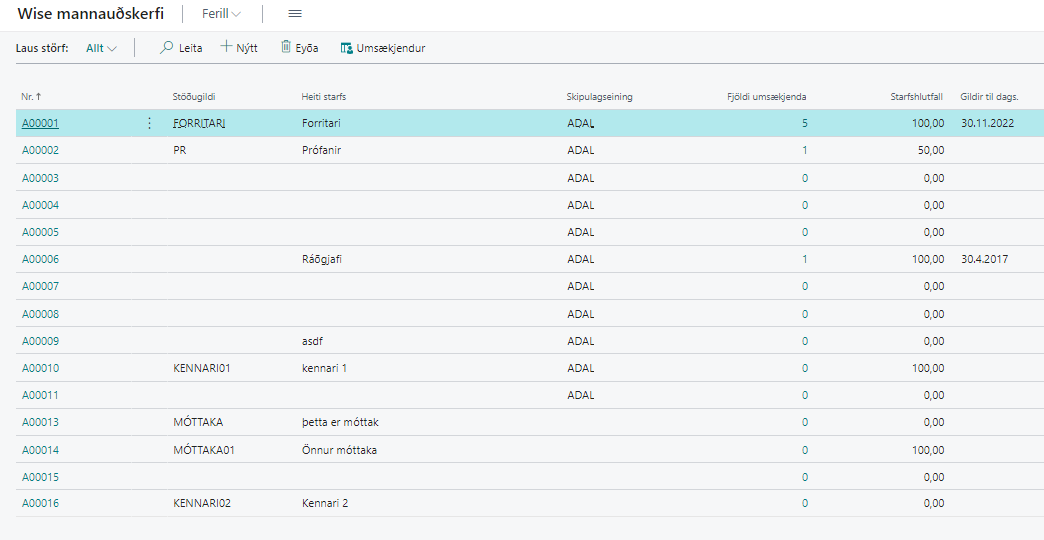Viewport: 1044px width, 540px height.
Task: Click the Heiti starfs column header
Action: tap(324, 97)
